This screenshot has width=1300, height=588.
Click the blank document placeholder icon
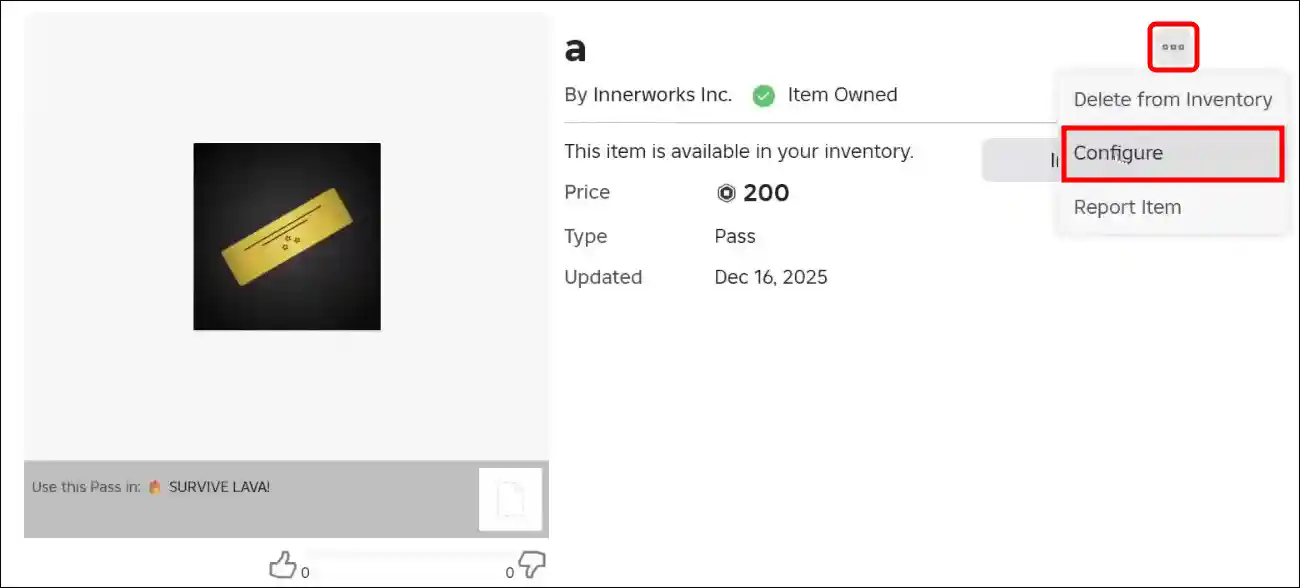[x=511, y=498]
